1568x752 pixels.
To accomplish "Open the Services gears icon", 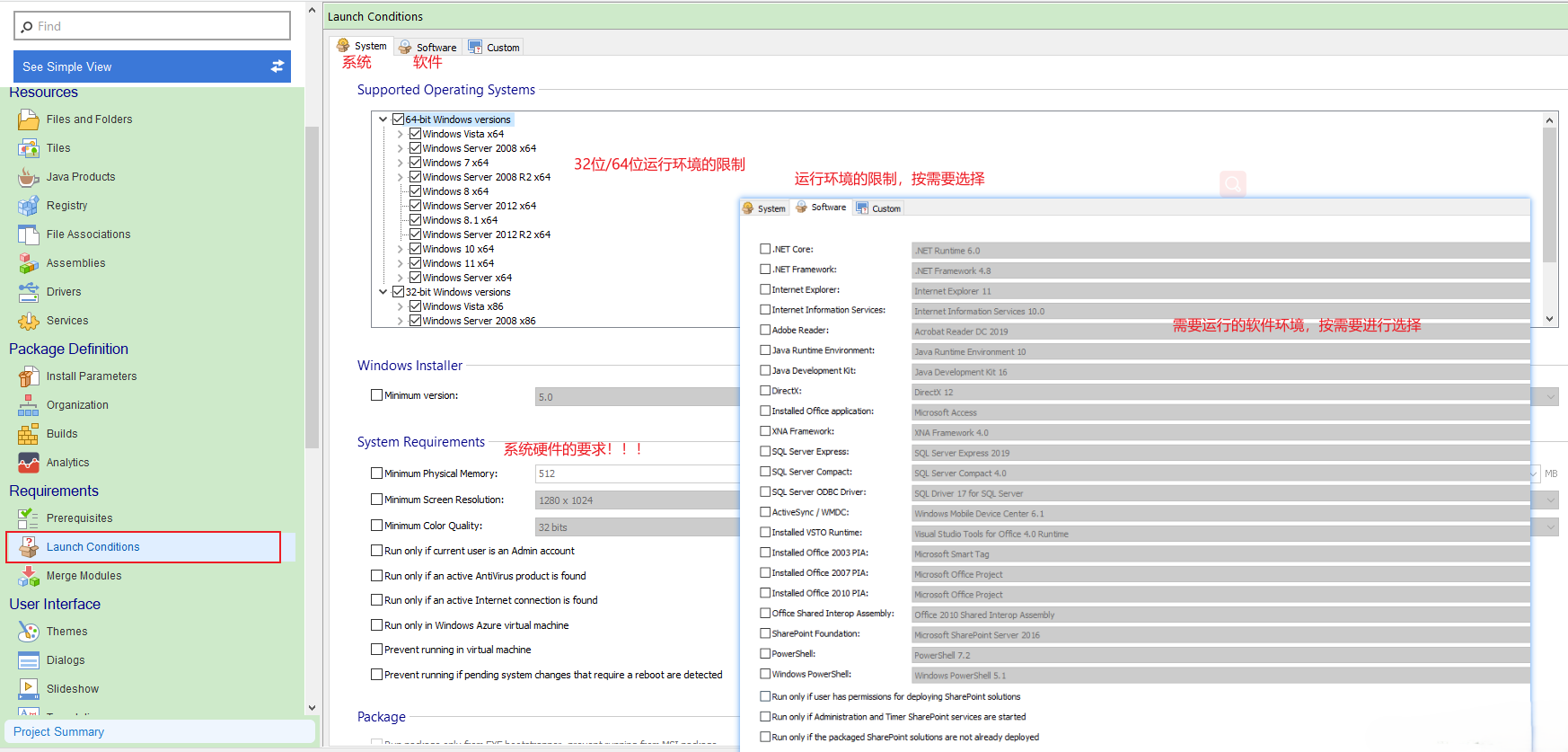I will click(29, 321).
